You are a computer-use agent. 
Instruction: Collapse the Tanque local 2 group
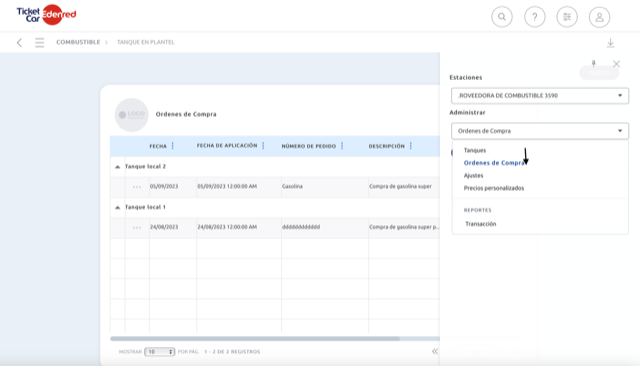pyautogui.click(x=118, y=167)
